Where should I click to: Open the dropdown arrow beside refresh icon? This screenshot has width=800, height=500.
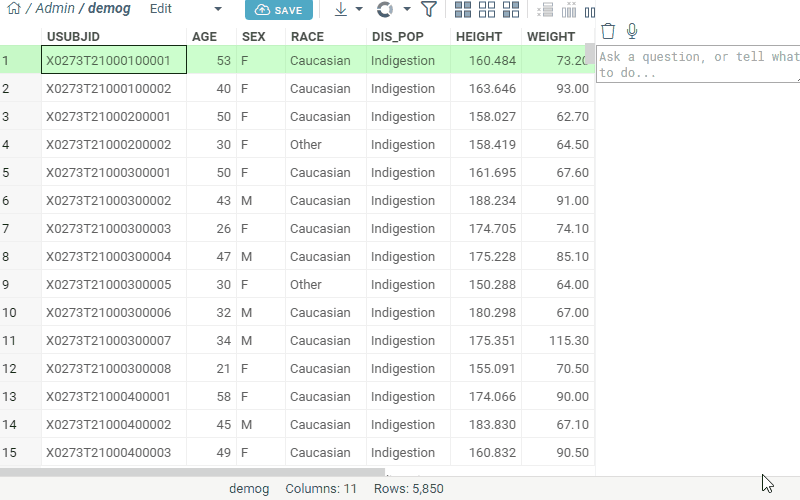407,10
